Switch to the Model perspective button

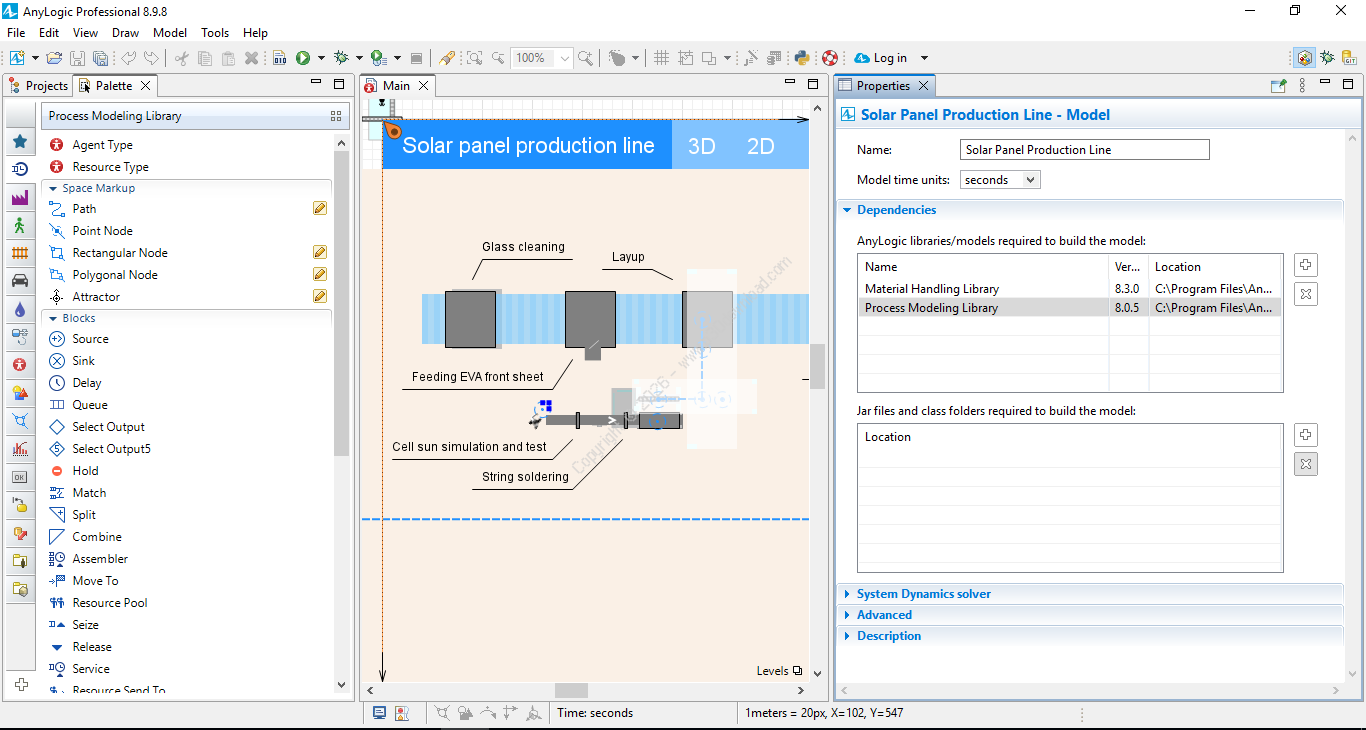[1304, 58]
